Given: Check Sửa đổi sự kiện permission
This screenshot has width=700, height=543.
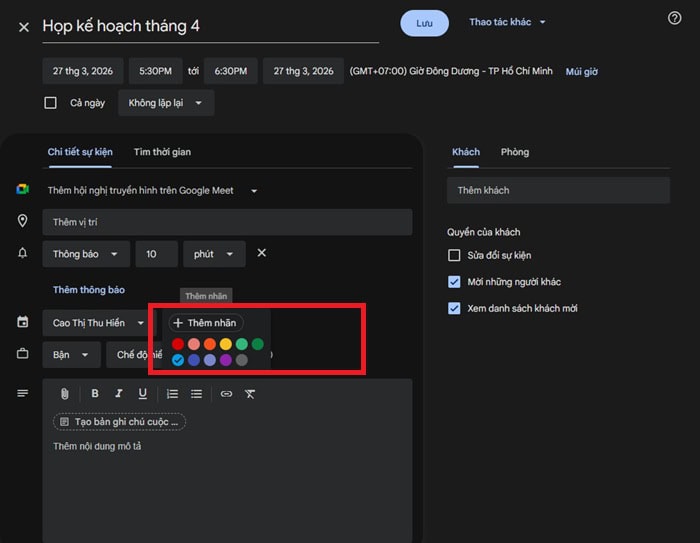Looking at the screenshot, I should (455, 256).
